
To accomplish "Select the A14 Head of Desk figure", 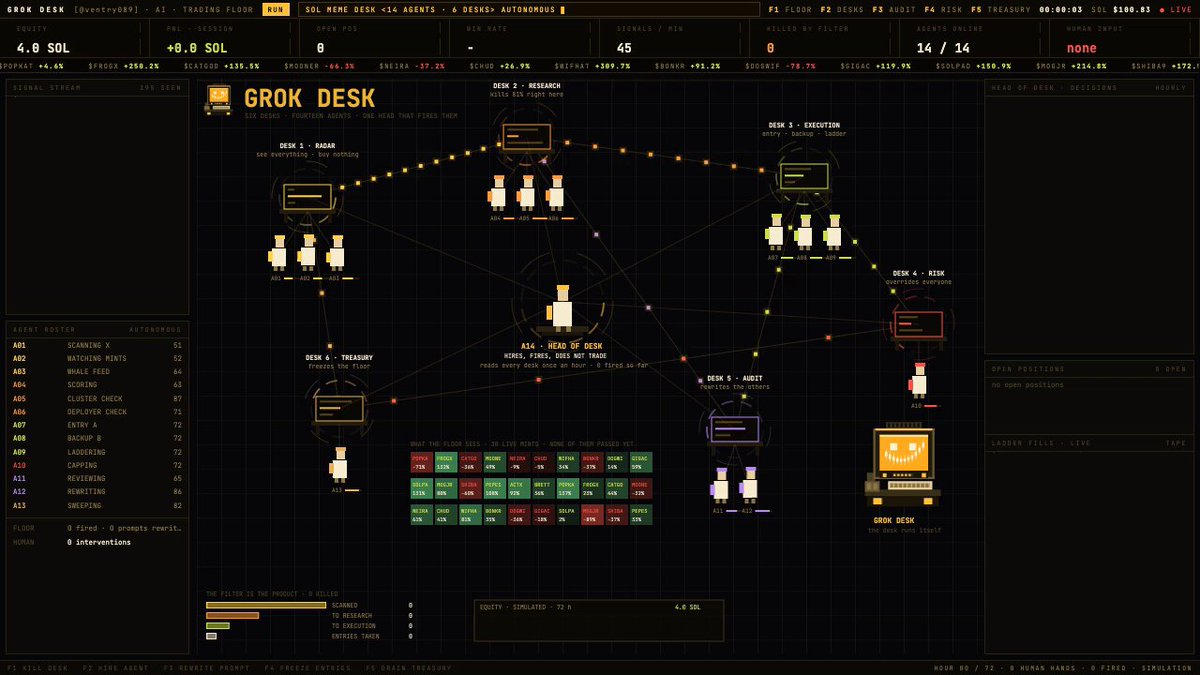I will click(x=563, y=308).
